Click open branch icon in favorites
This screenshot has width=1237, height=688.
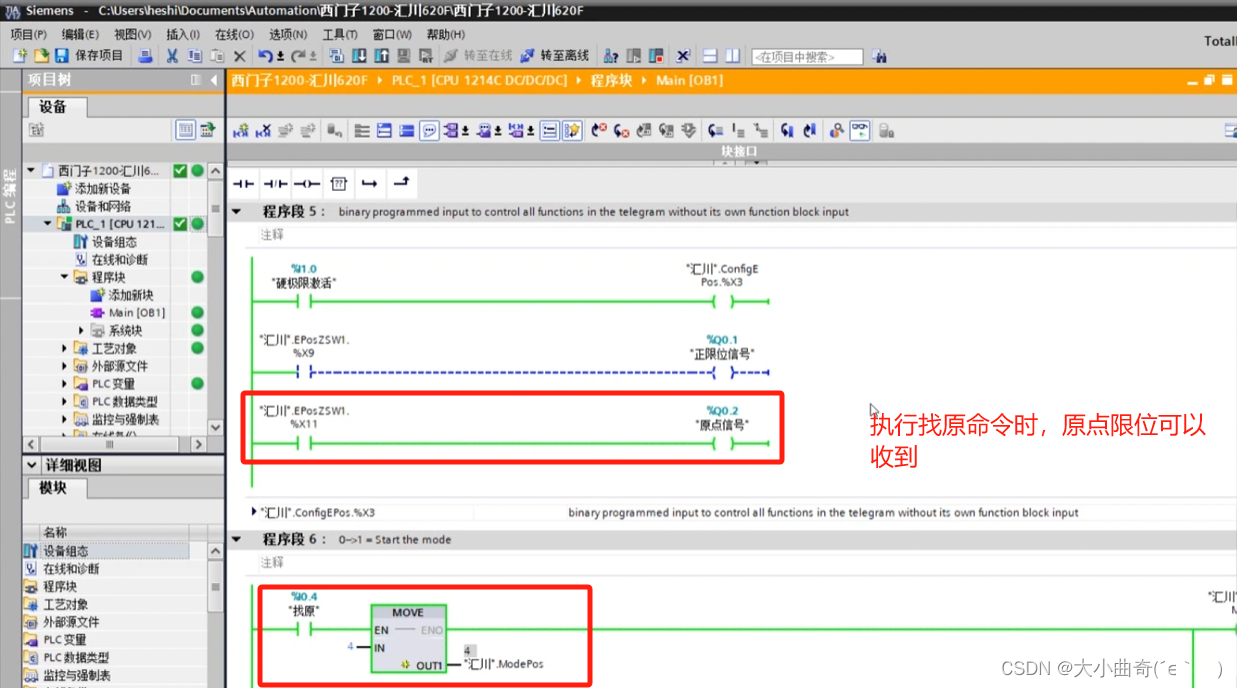[369, 183]
